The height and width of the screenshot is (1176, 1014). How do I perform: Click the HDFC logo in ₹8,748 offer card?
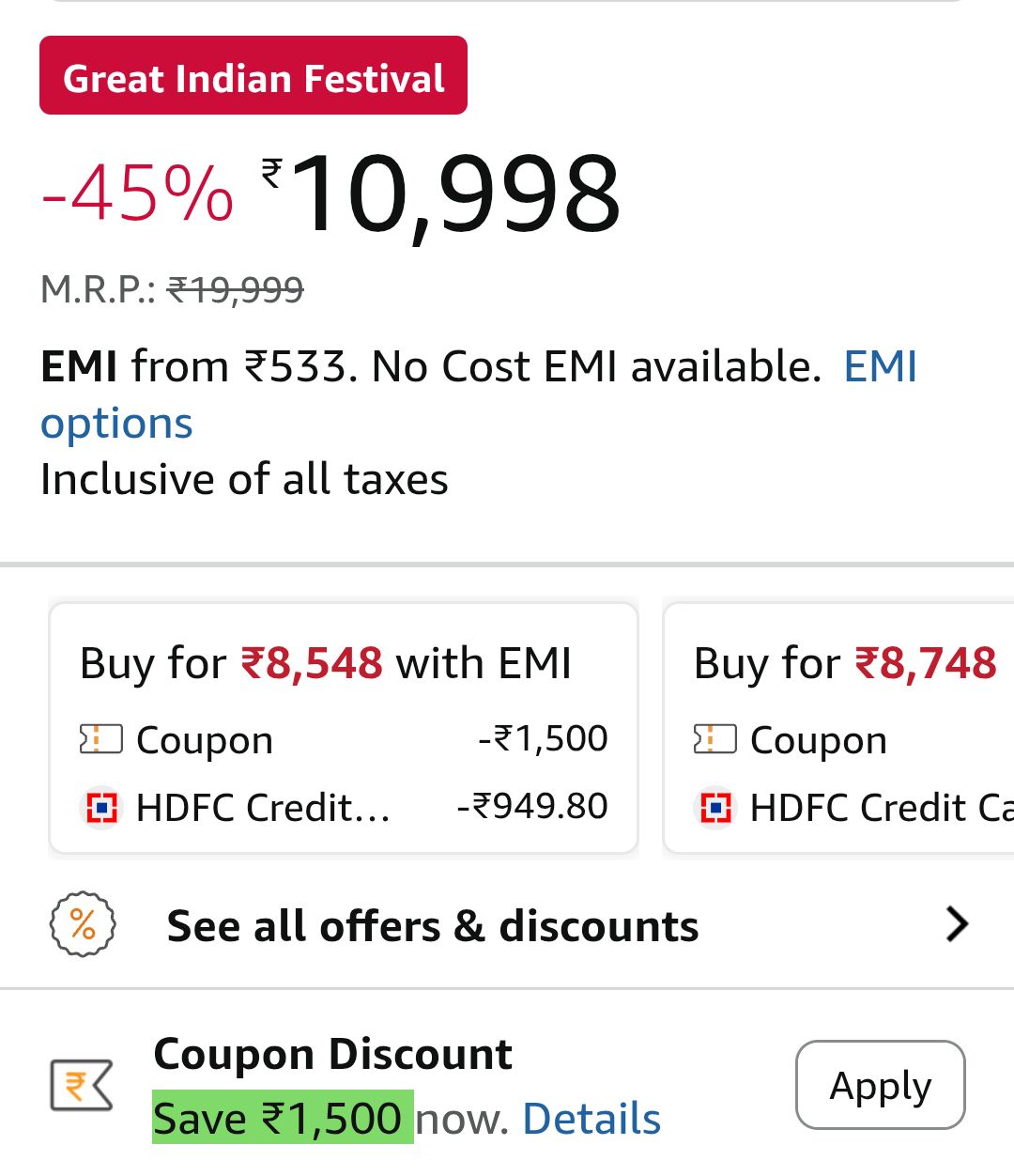click(x=715, y=807)
